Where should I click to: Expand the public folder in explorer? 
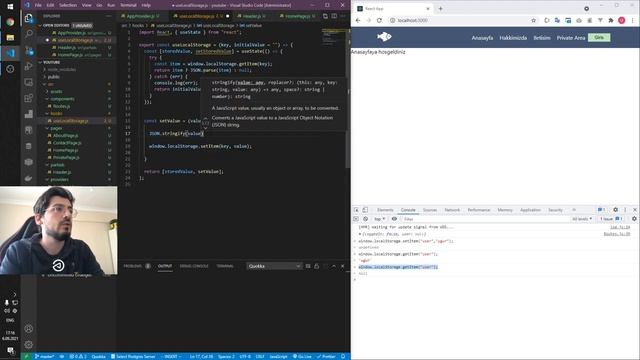click(x=53, y=77)
